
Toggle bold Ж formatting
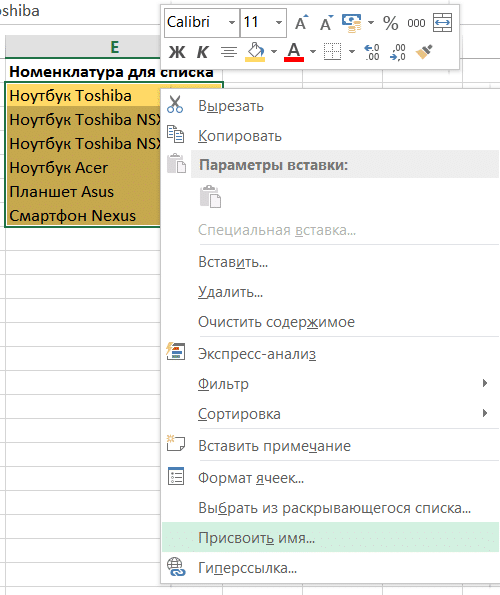click(177, 52)
